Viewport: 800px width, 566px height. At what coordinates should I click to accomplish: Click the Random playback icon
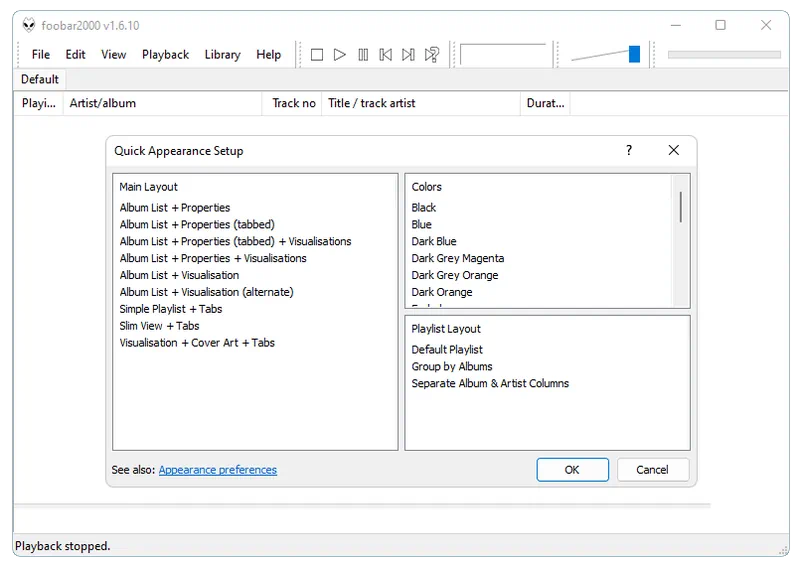(x=432, y=55)
